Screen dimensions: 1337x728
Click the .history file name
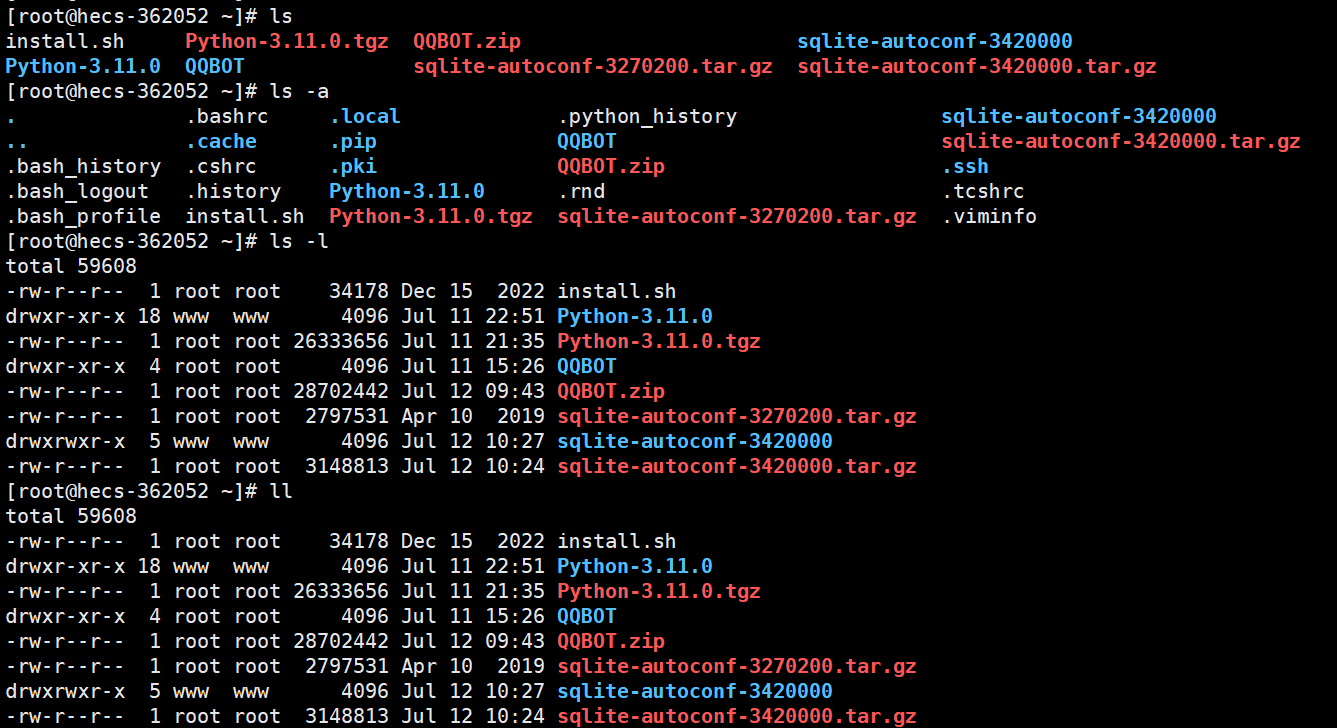[x=233, y=191]
